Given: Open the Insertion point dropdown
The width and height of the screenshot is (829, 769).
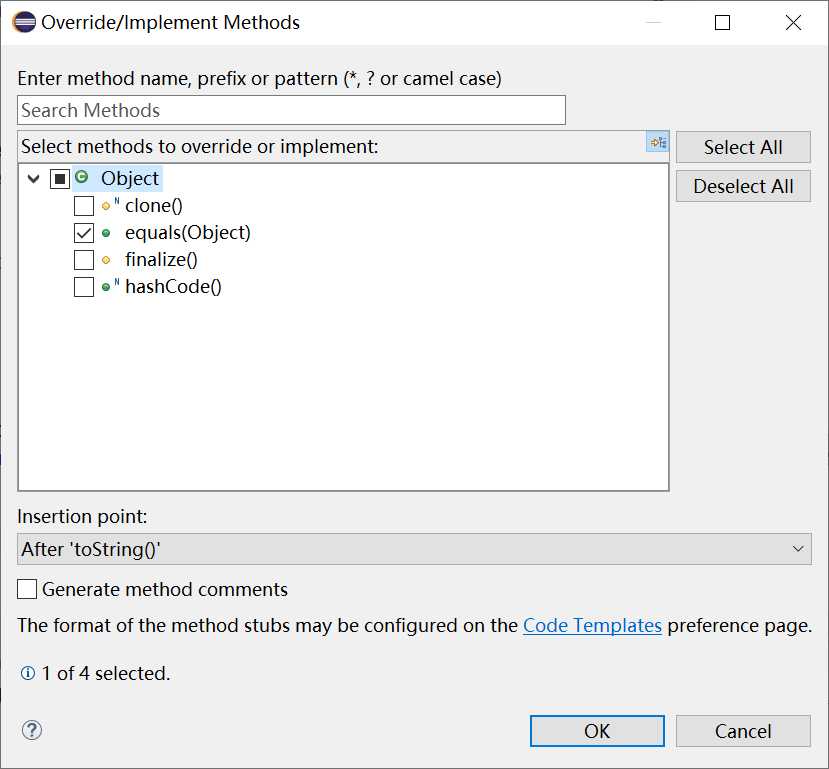Looking at the screenshot, I should point(414,549).
